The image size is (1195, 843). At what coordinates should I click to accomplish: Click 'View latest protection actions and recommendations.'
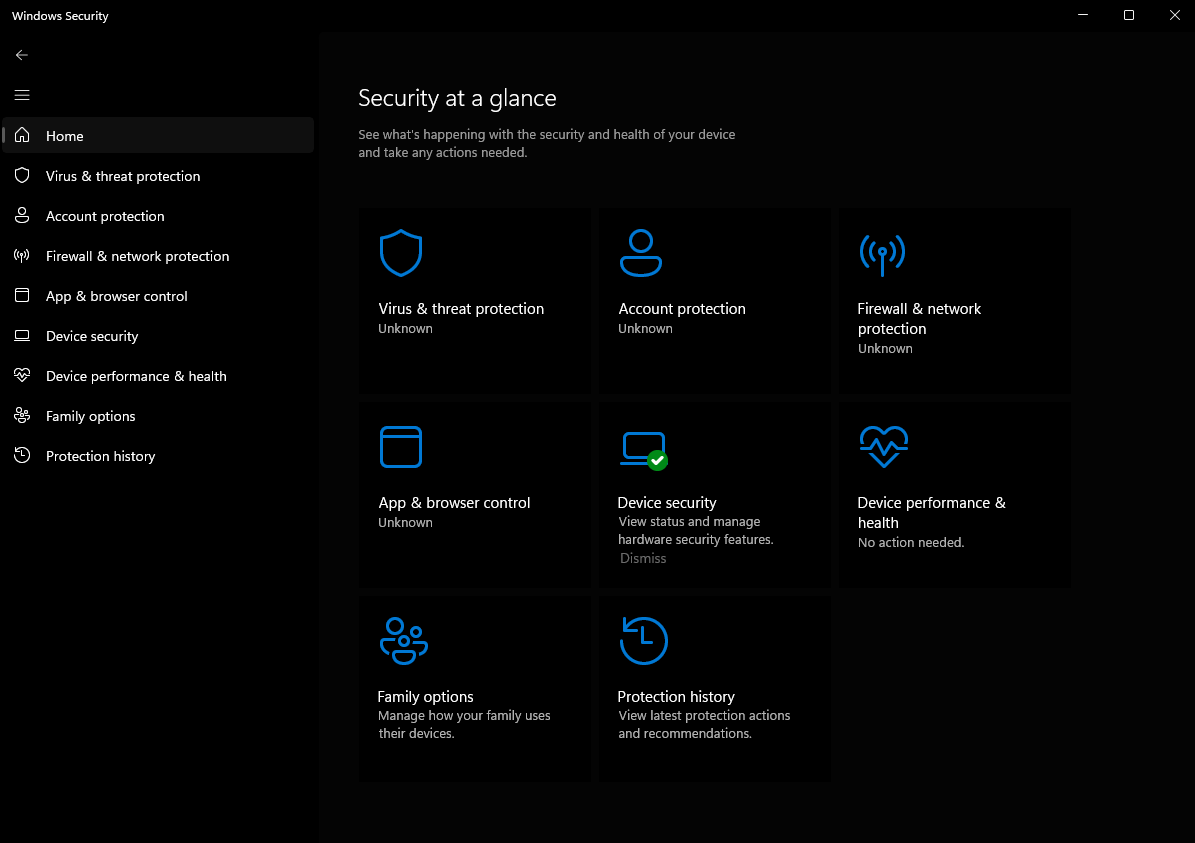tap(704, 725)
